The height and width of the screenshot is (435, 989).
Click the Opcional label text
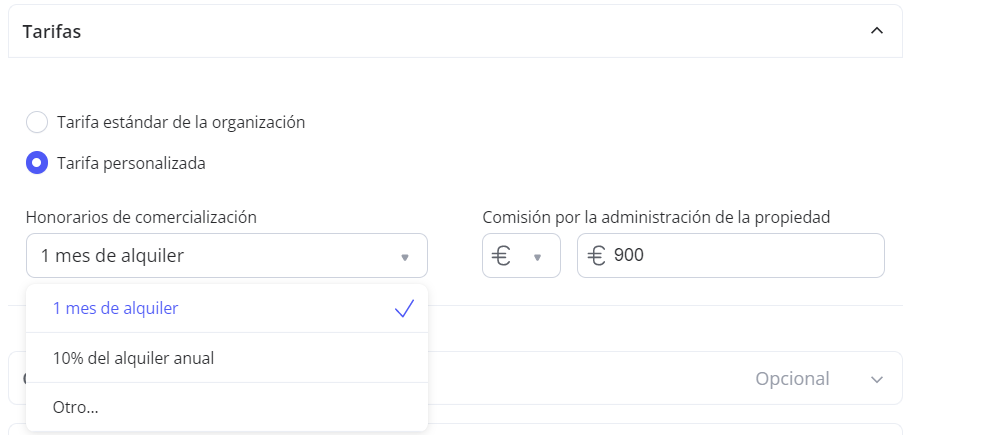coord(792,379)
